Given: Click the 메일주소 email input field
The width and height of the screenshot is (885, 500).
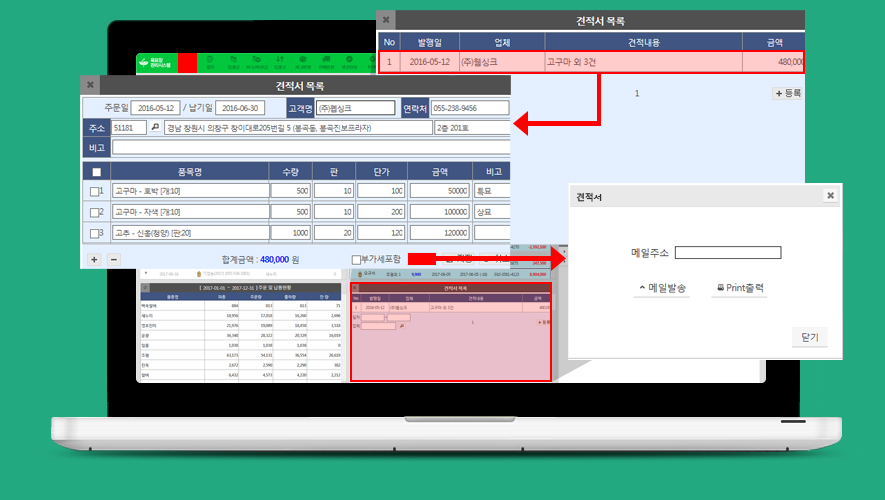Looking at the screenshot, I should tap(727, 253).
